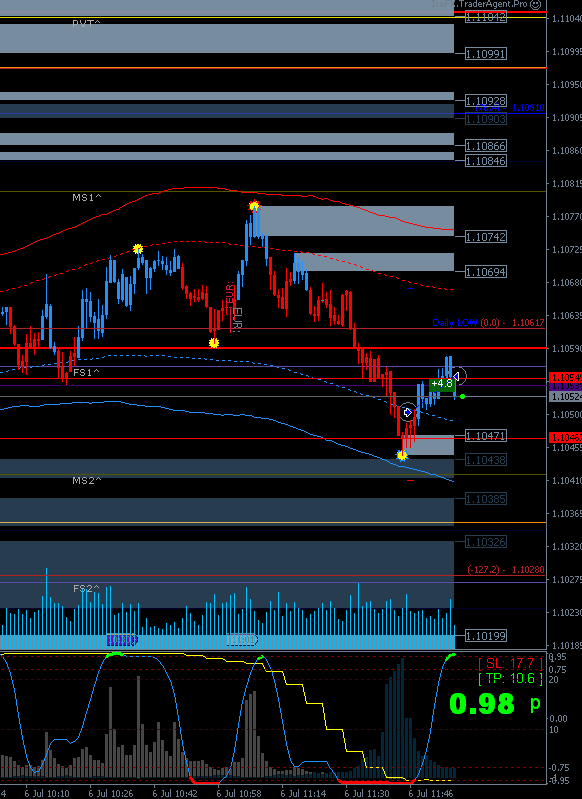Viewport: 582px width, 799px height.
Task: Click the 1.11042 zone price tag
Action: [486, 17]
